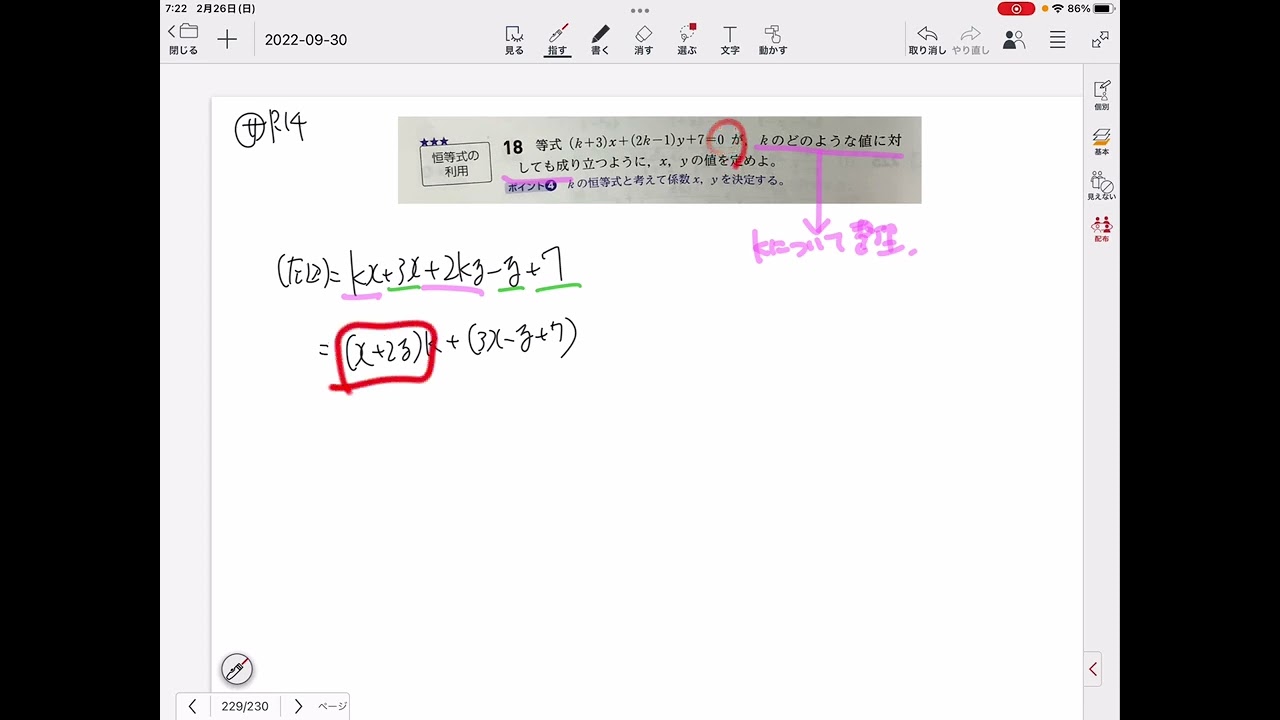Viewport: 1280px width, 720px height.
Task: Open the note title 2022-09-30
Action: click(x=305, y=40)
